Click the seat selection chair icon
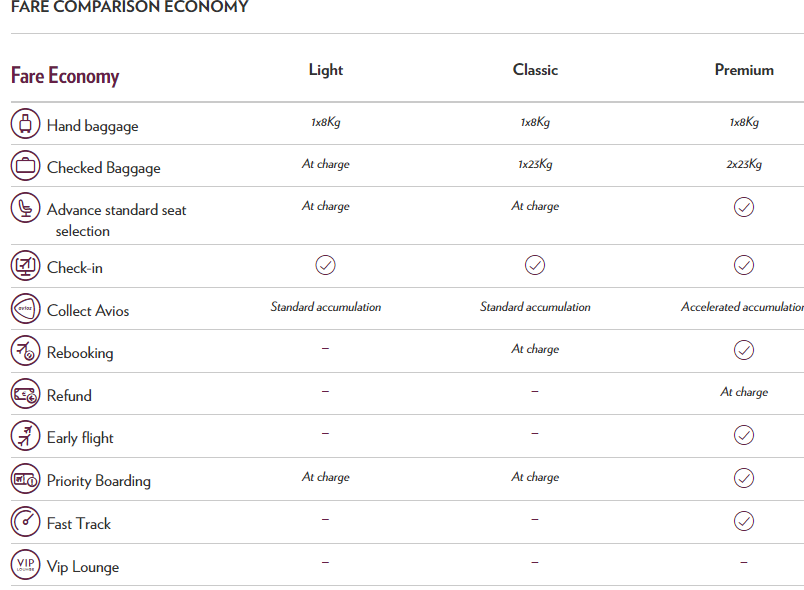Screen dimensions: 804x590 [25, 208]
